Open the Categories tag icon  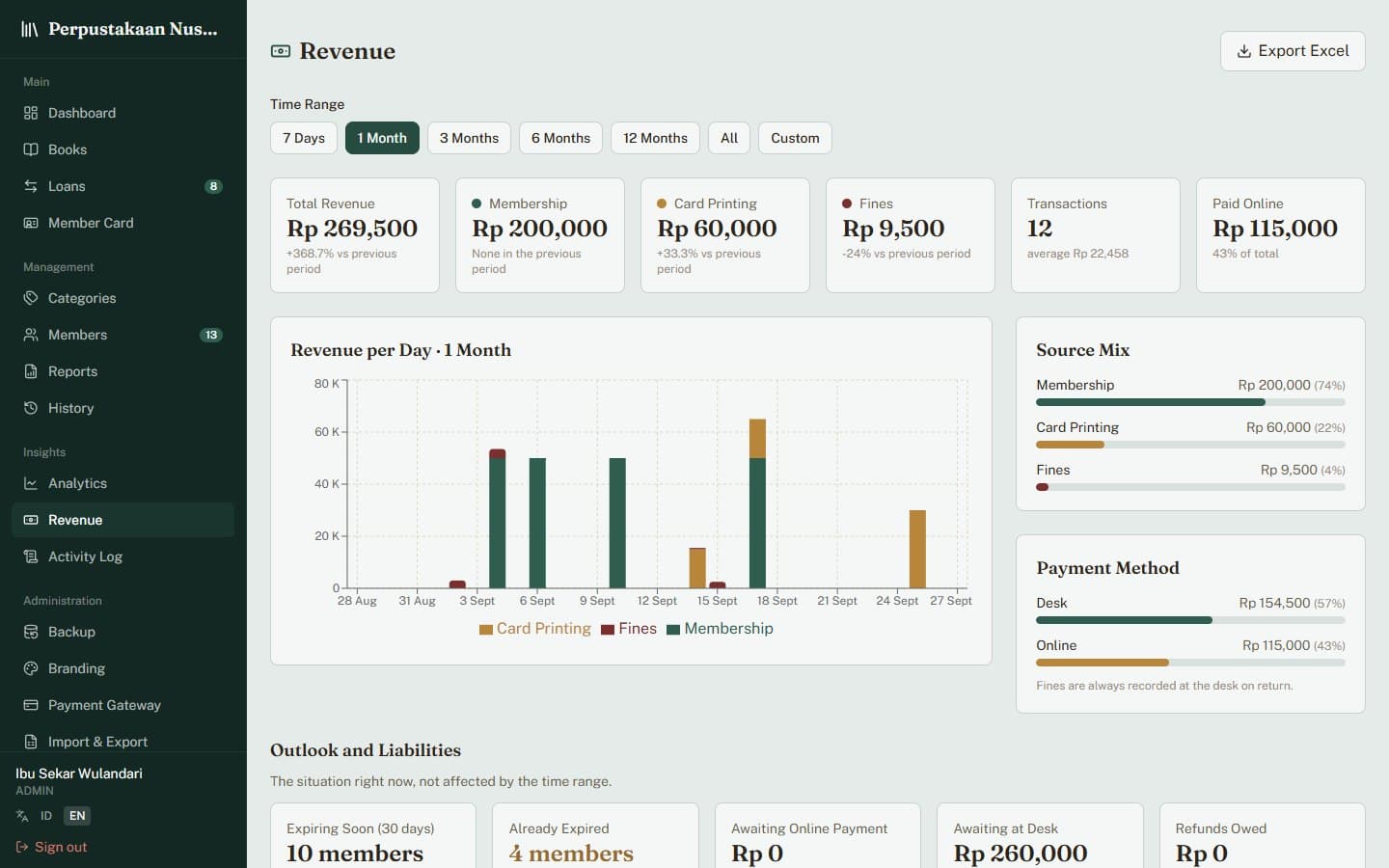pos(31,298)
